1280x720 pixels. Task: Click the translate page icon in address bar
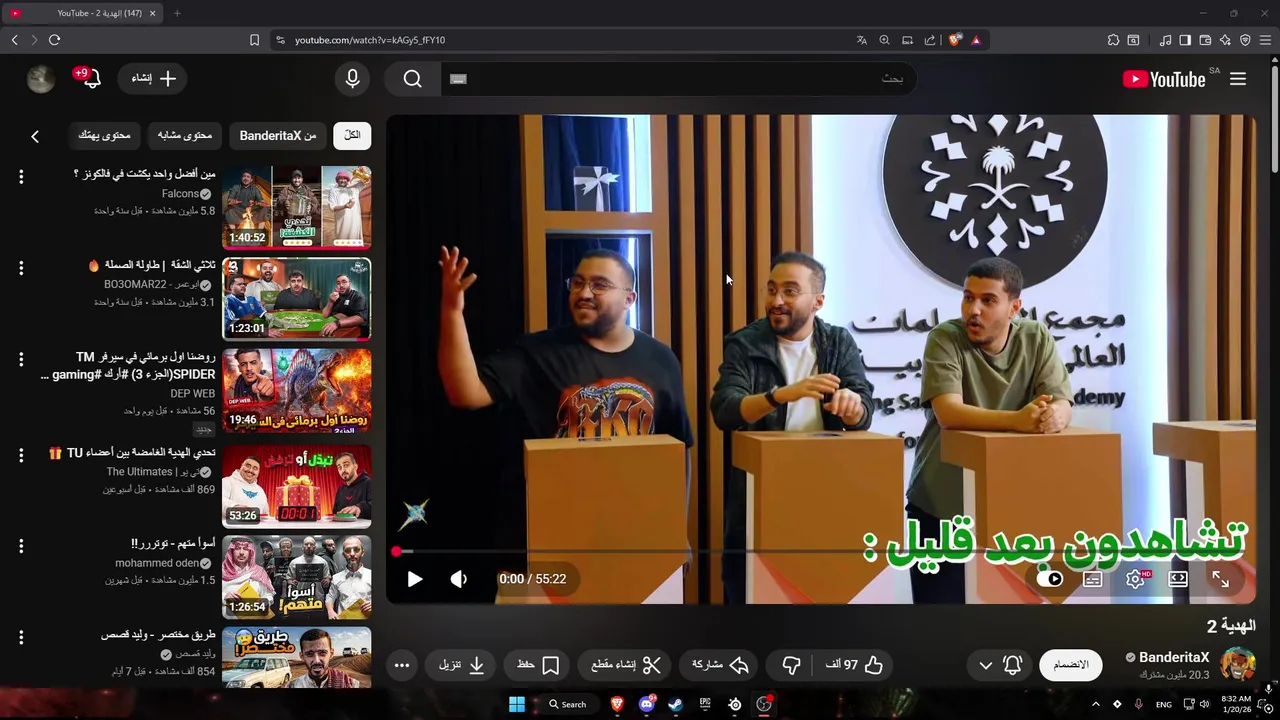862,40
